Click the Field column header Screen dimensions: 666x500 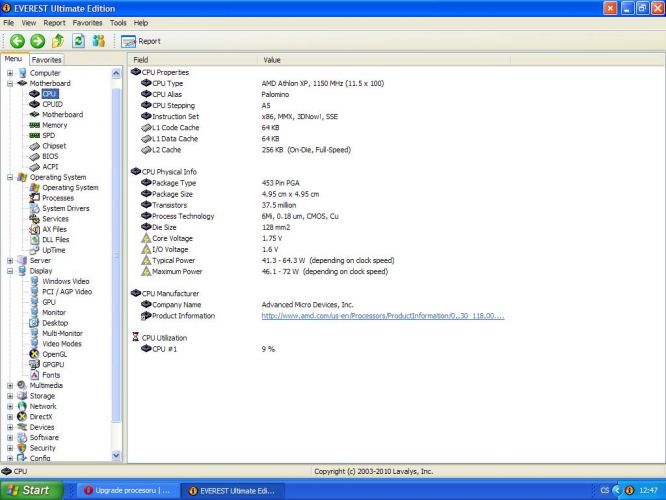(x=193, y=60)
